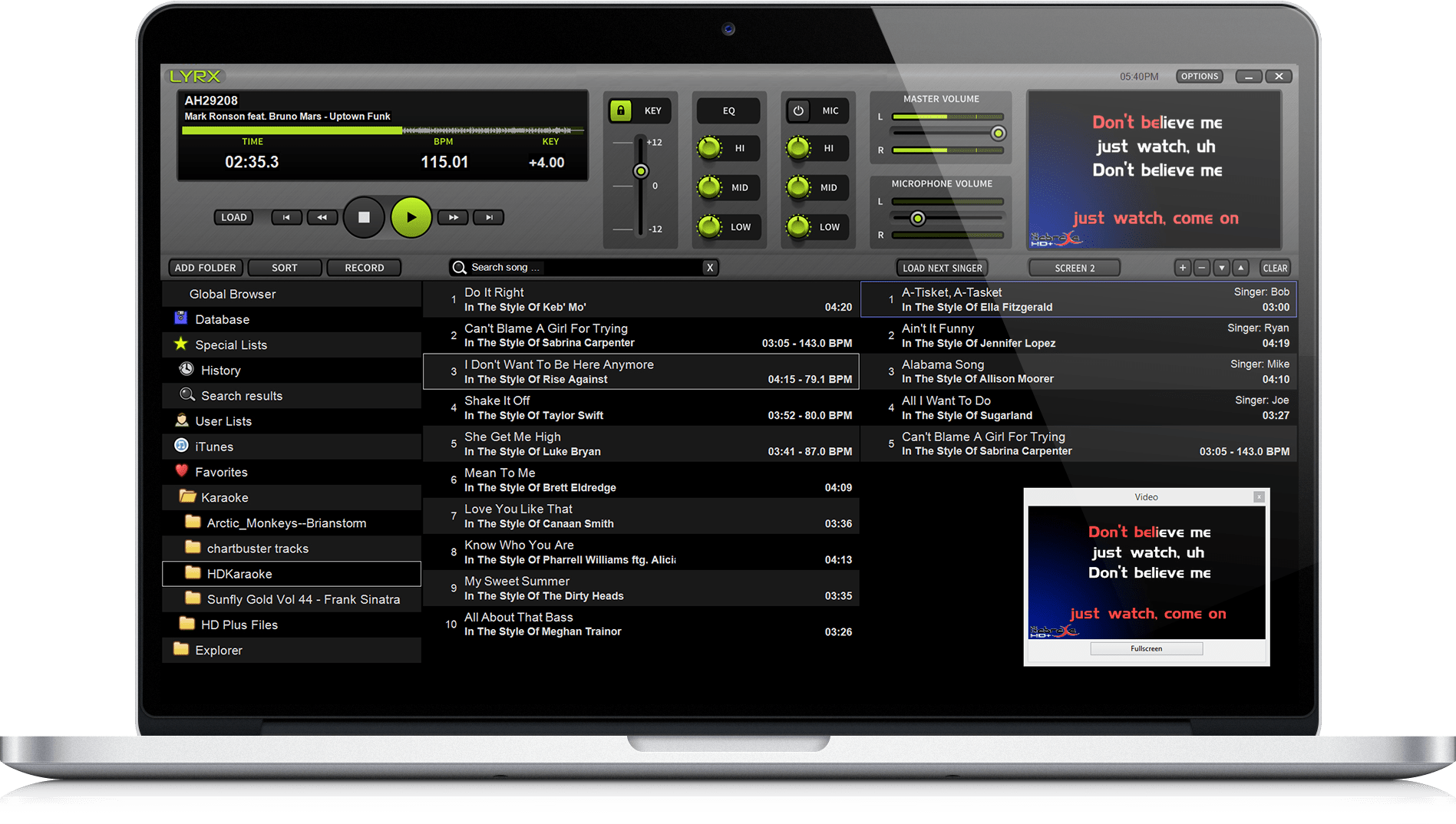This screenshot has width=1456, height=824.
Task: Select Global Browser in sidebar
Action: click(292, 294)
